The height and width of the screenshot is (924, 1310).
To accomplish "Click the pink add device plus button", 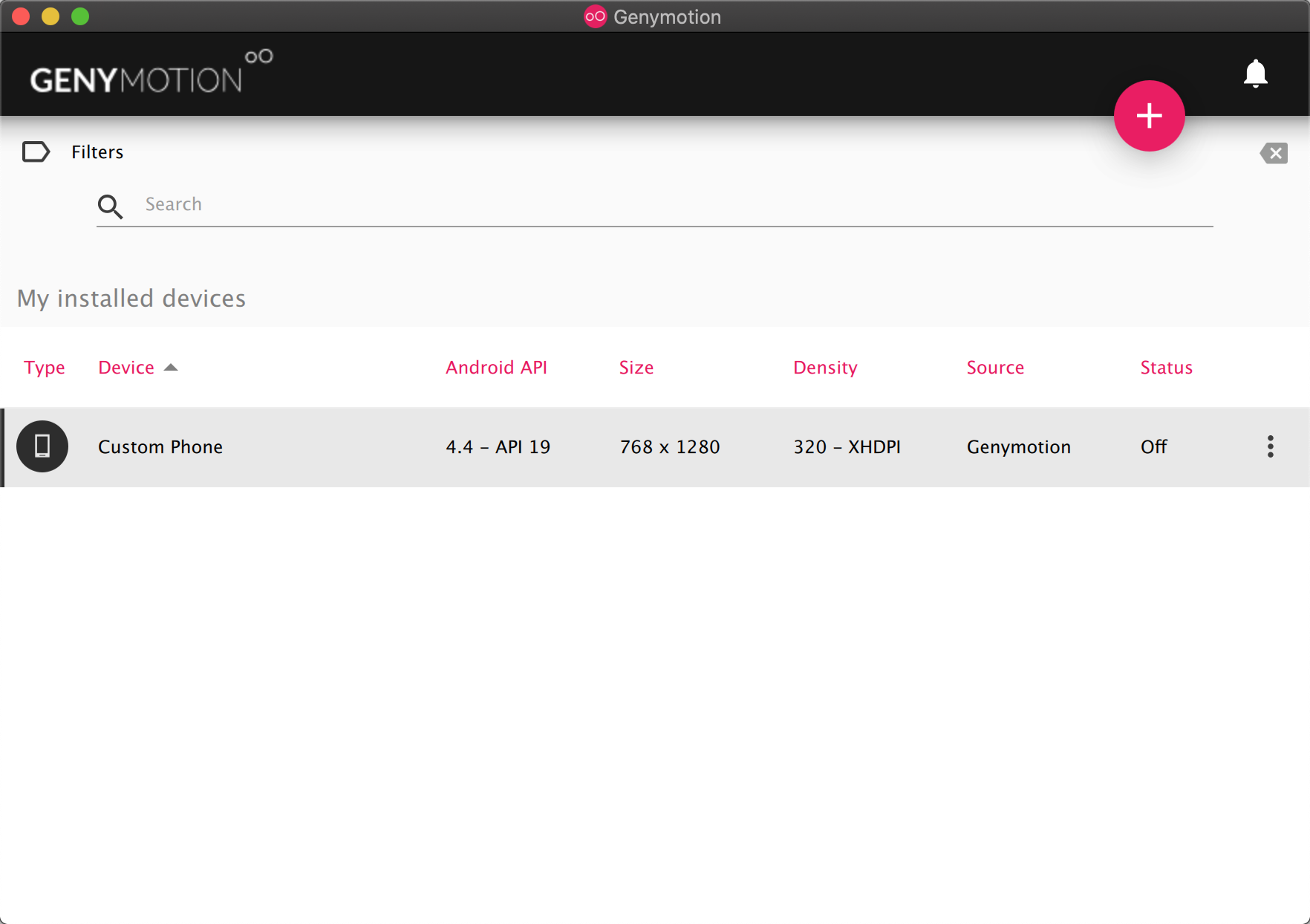I will pos(1149,116).
